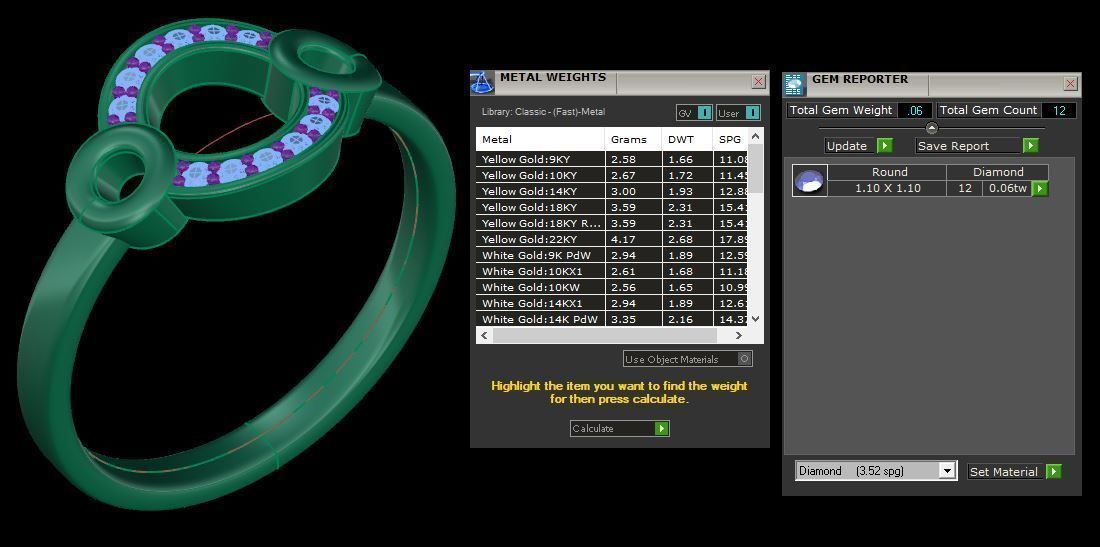Click the metal table scroll-left arrow
This screenshot has height=547, width=1100.
pyautogui.click(x=483, y=336)
